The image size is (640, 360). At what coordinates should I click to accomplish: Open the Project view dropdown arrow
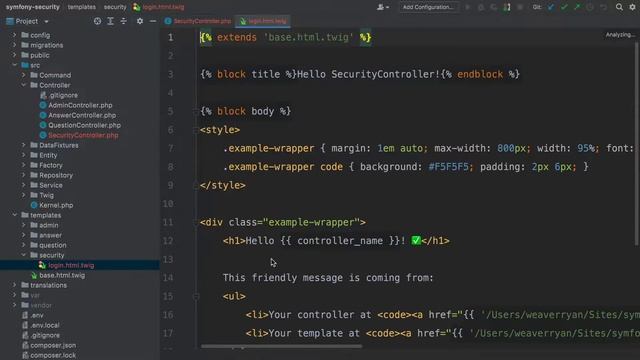(46, 22)
